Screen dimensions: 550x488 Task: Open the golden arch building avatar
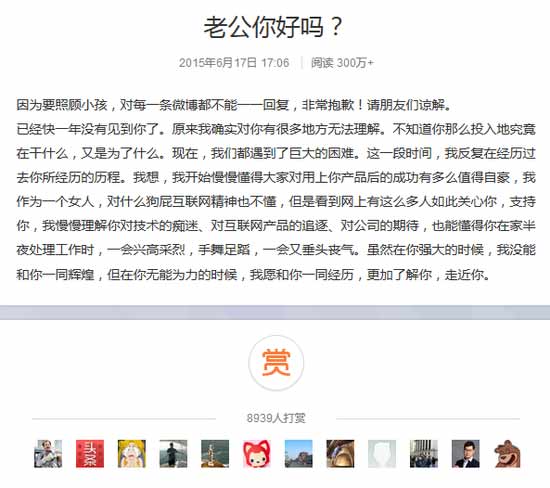point(340,454)
